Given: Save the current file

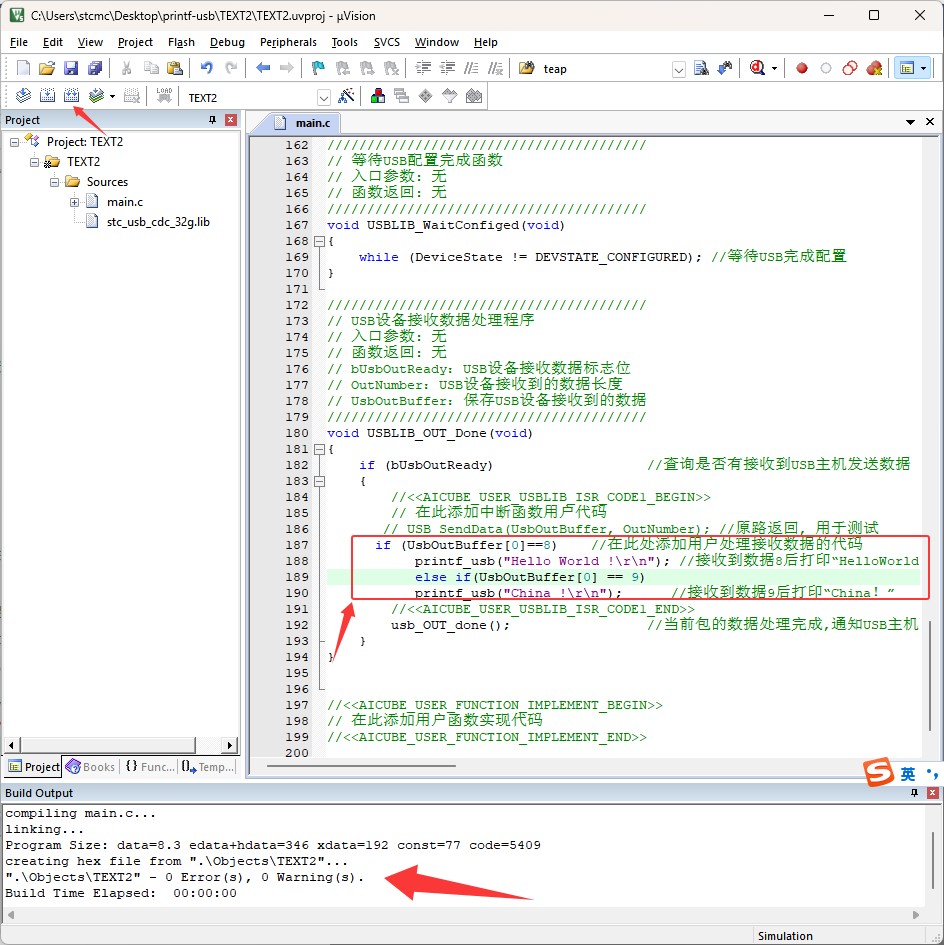Looking at the screenshot, I should (x=71, y=68).
